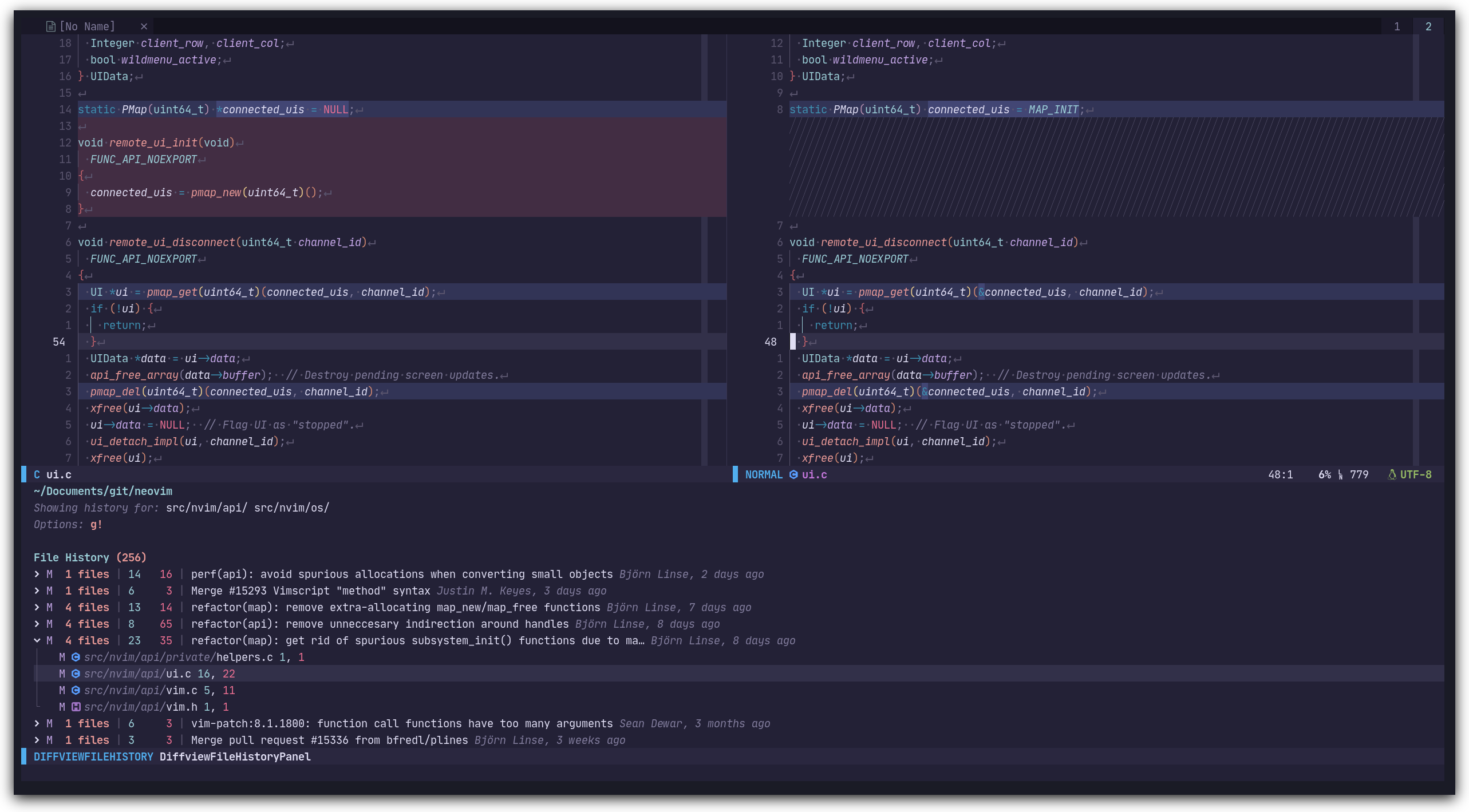Viewport: 1469px width, 812px height.
Task: Click the file icon beside [No Name]
Action: click(51, 26)
